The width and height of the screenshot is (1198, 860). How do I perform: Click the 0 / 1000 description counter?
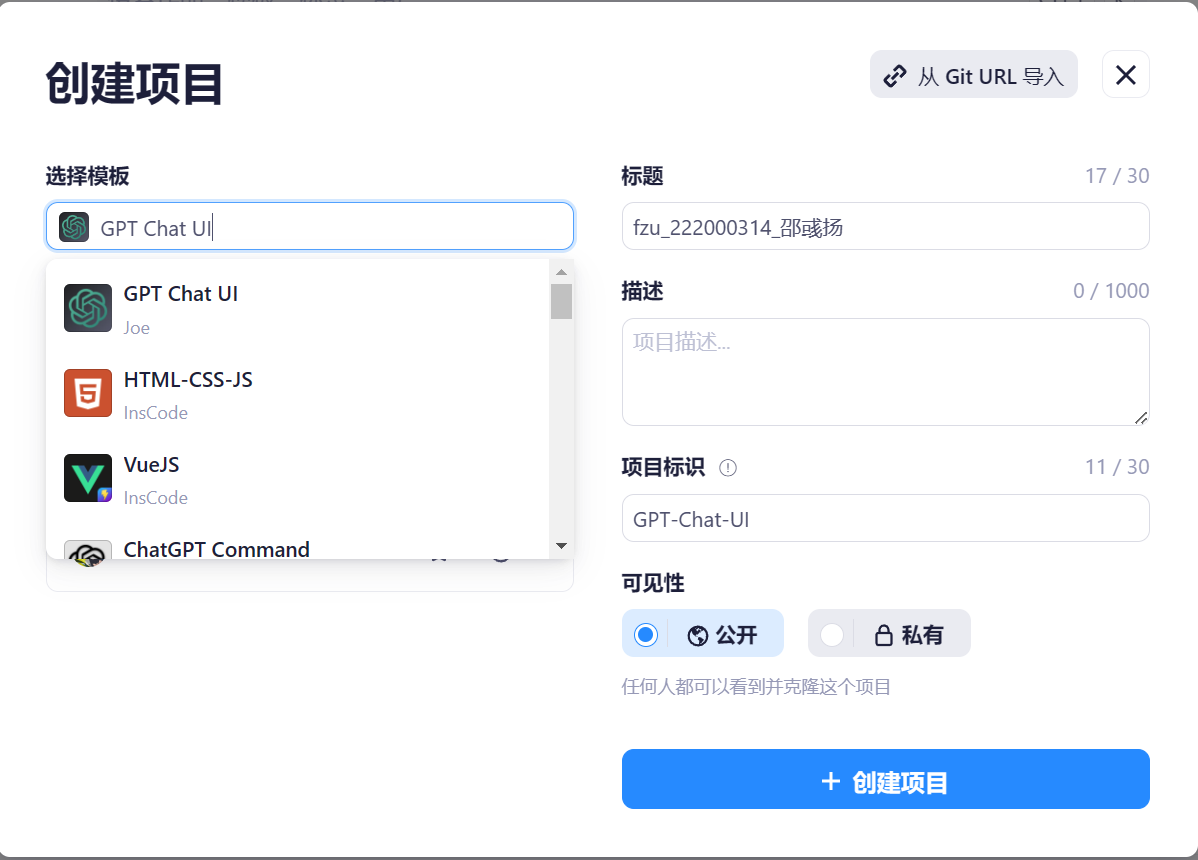click(x=1111, y=291)
